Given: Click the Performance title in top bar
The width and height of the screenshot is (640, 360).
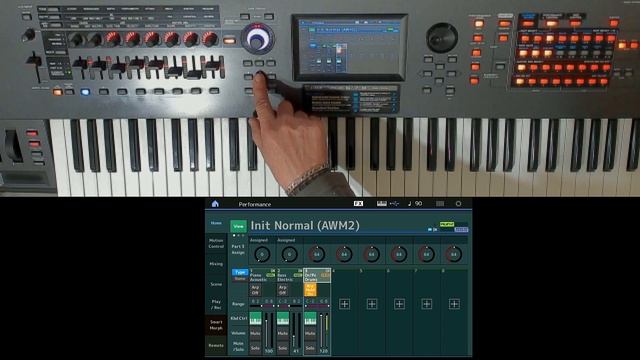Looking at the screenshot, I should coord(255,204).
